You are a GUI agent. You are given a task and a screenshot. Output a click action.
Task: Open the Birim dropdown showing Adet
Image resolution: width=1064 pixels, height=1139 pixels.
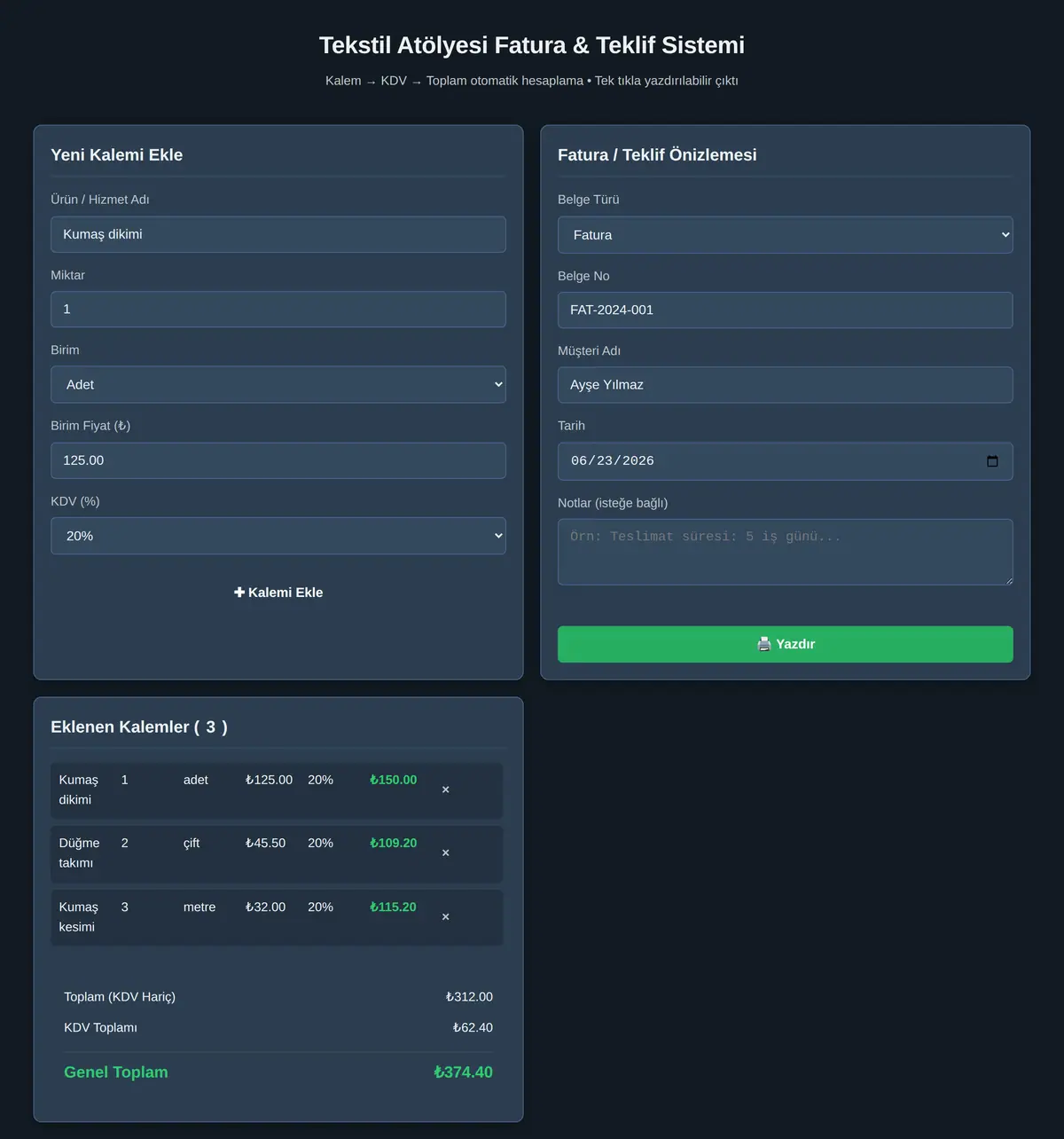pyautogui.click(x=278, y=385)
